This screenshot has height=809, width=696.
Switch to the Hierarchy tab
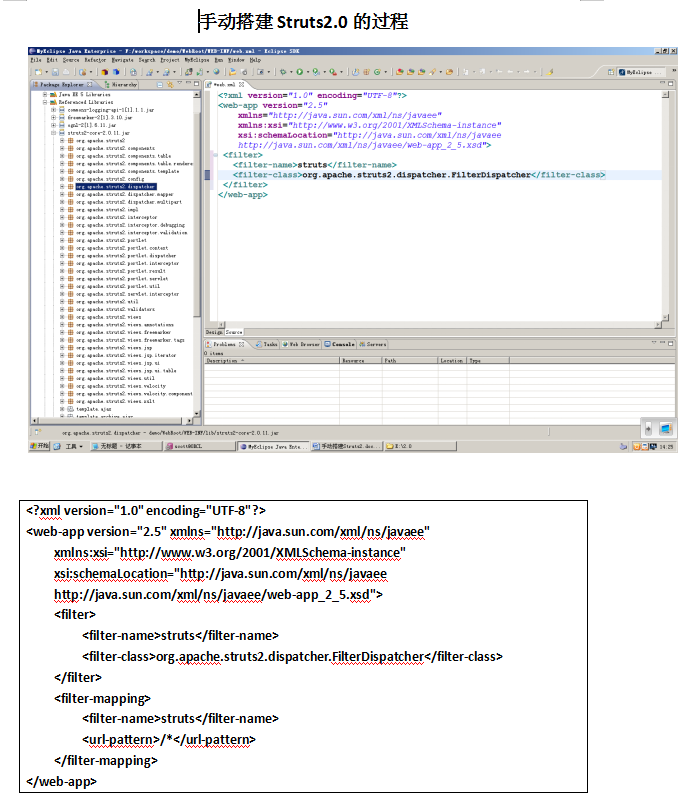(x=123, y=85)
